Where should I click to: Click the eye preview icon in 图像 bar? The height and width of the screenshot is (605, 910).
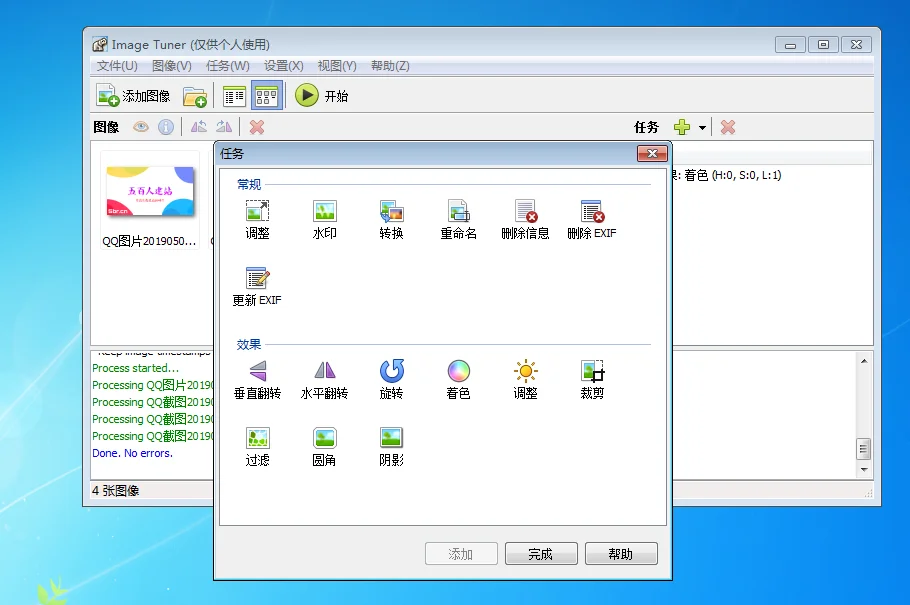pos(140,127)
